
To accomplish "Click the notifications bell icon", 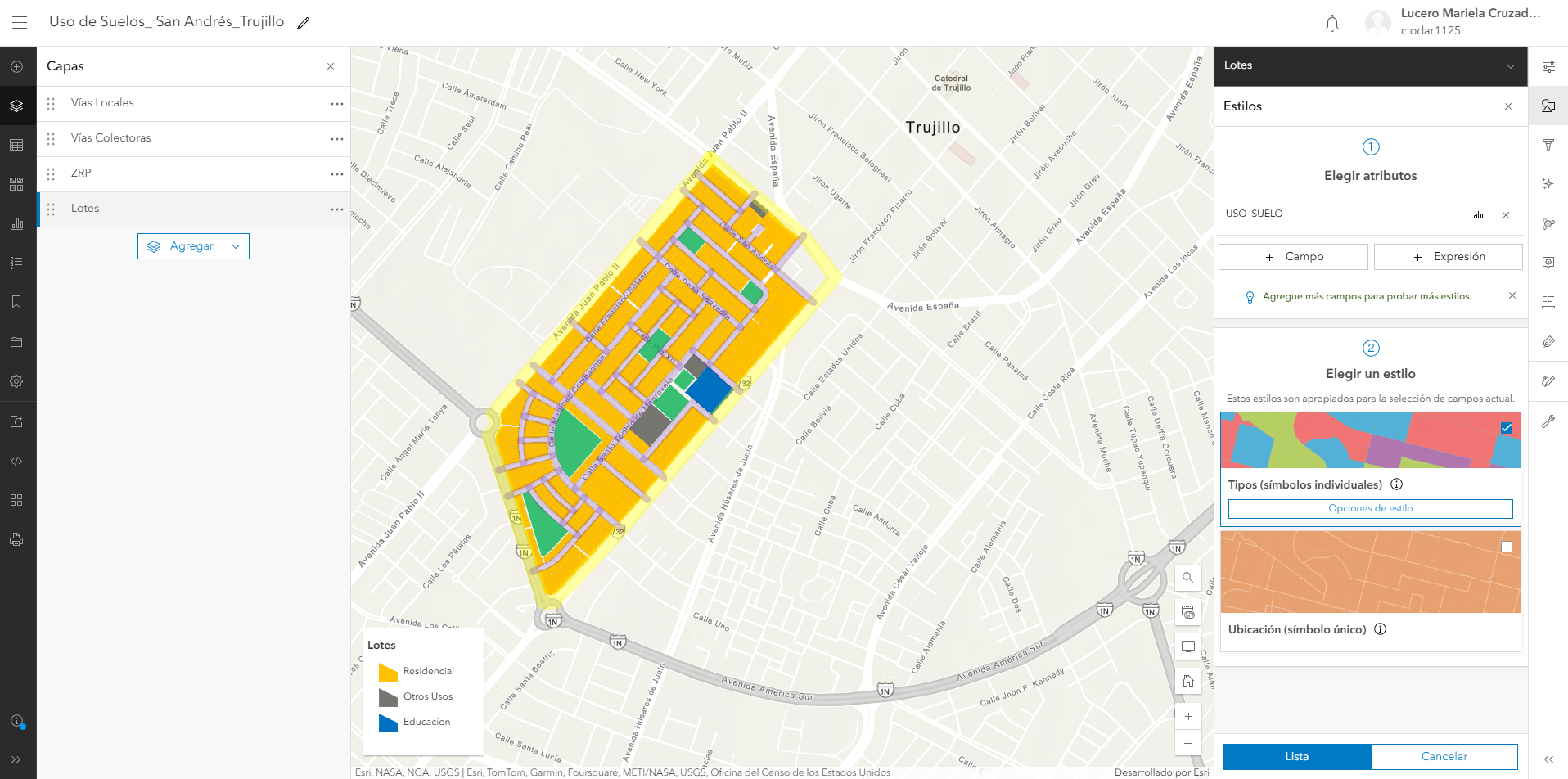I will pyautogui.click(x=1332, y=24).
